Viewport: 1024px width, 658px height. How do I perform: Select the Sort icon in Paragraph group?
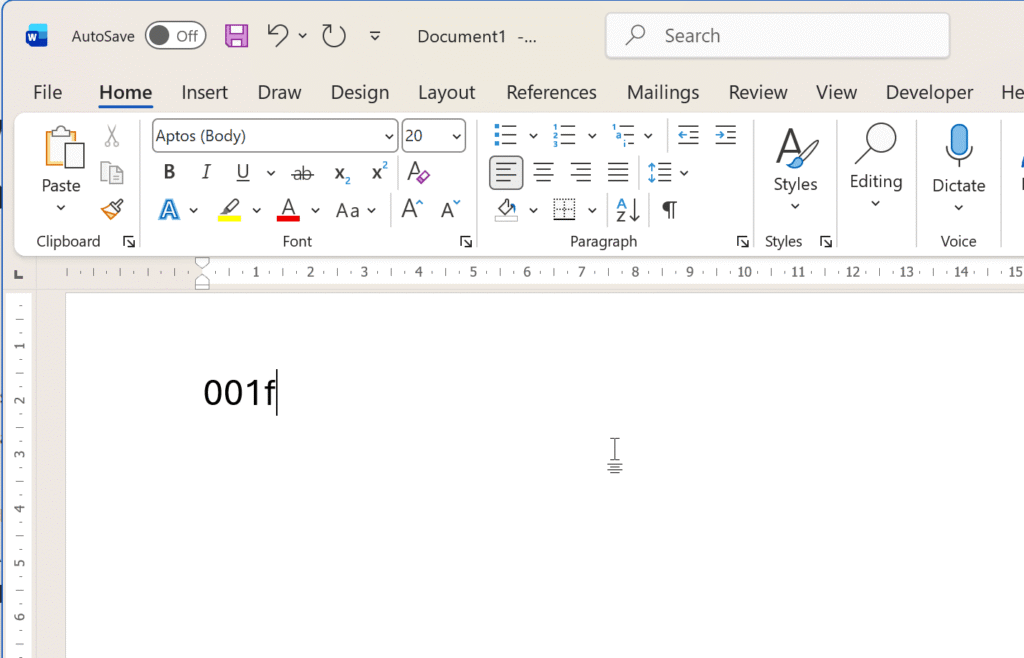tap(625, 210)
